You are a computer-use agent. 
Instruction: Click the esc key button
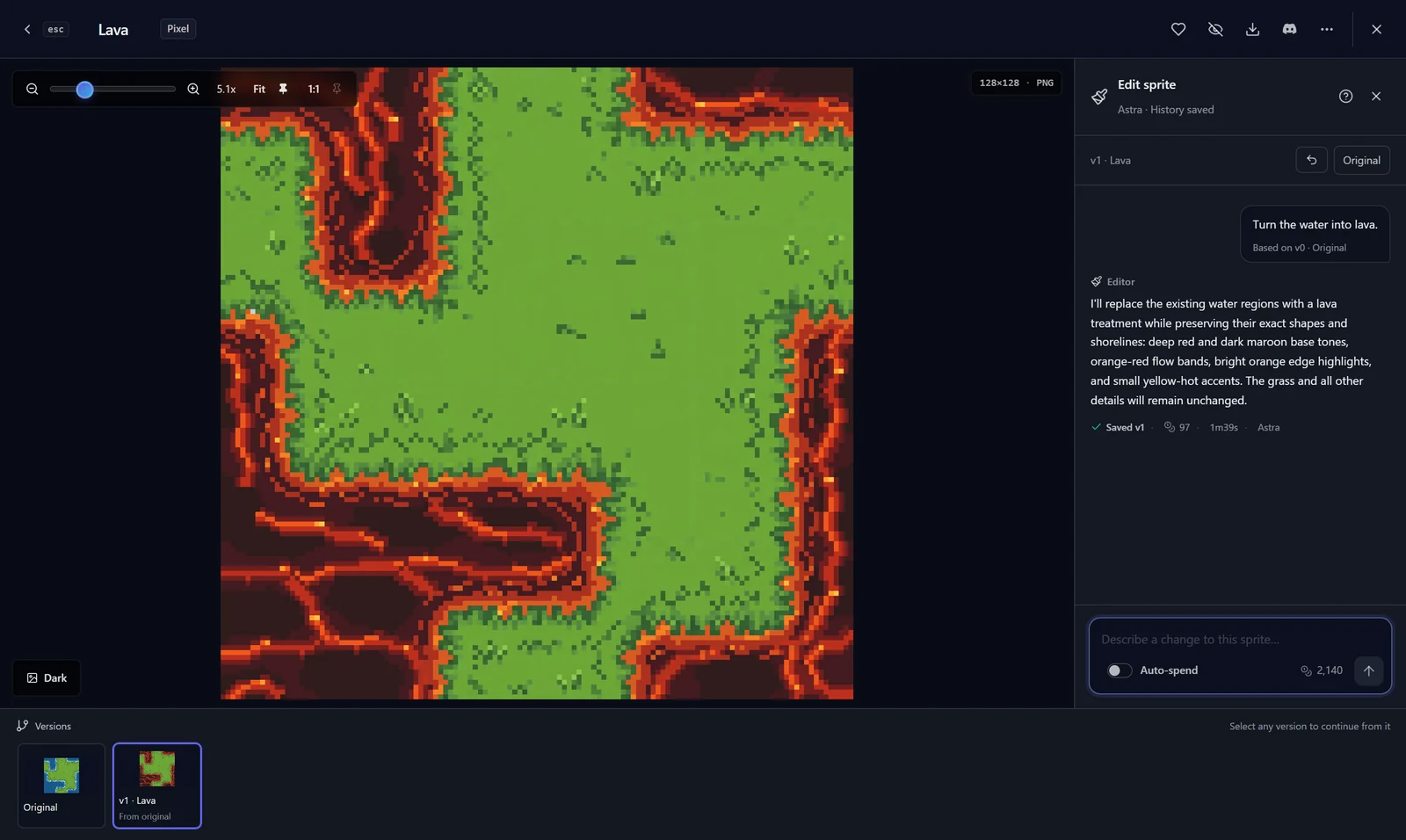point(55,29)
